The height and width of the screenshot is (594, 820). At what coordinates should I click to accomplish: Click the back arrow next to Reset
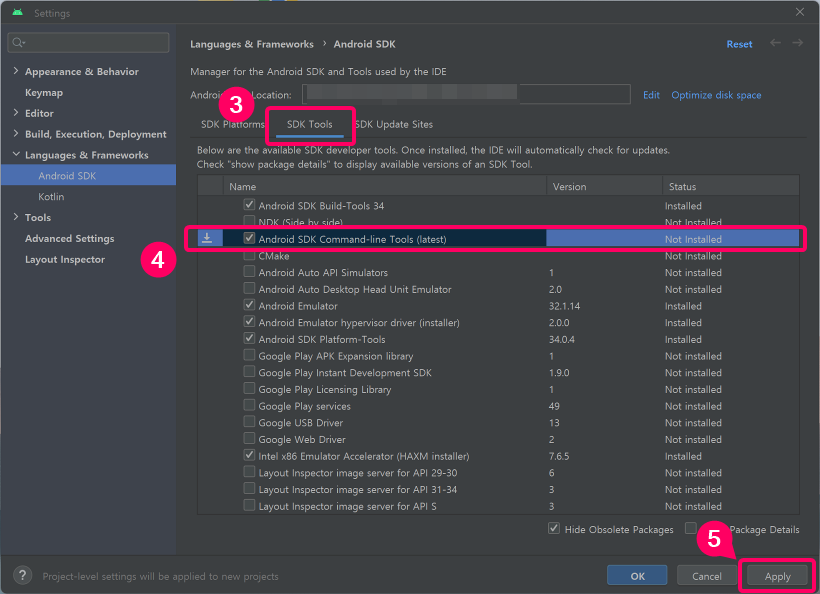[775, 43]
